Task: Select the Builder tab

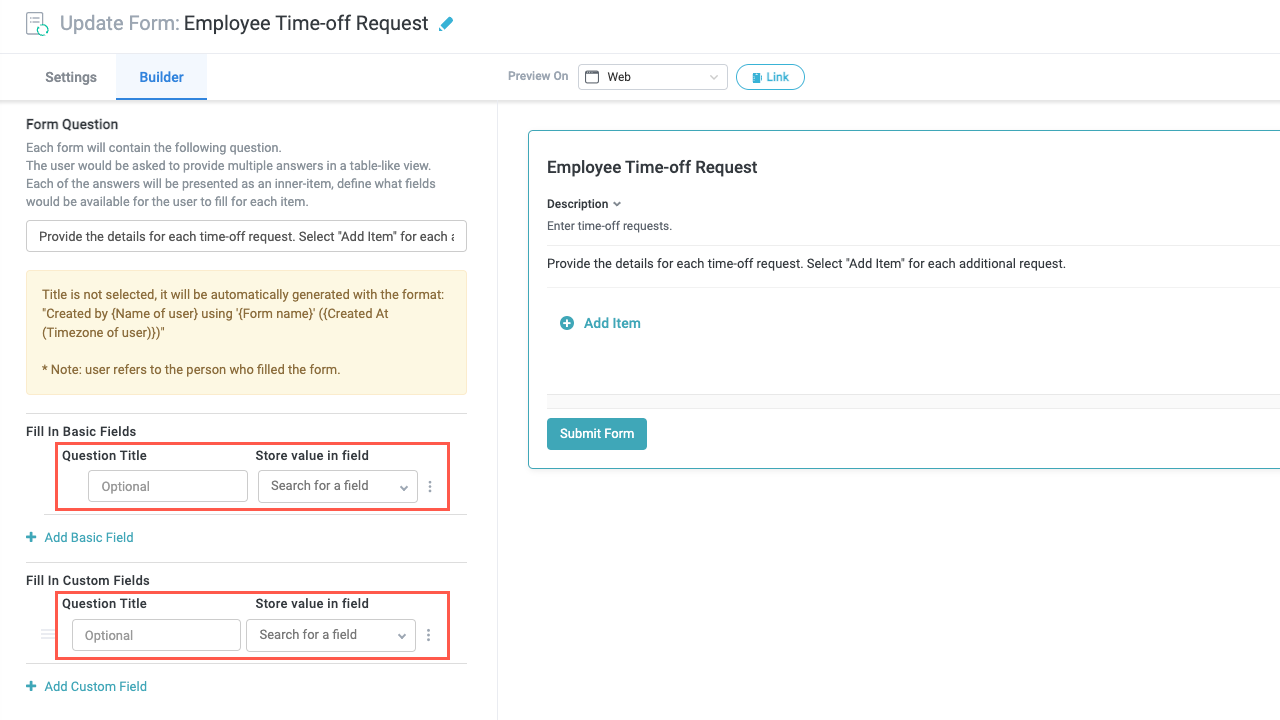Action: coord(161,77)
